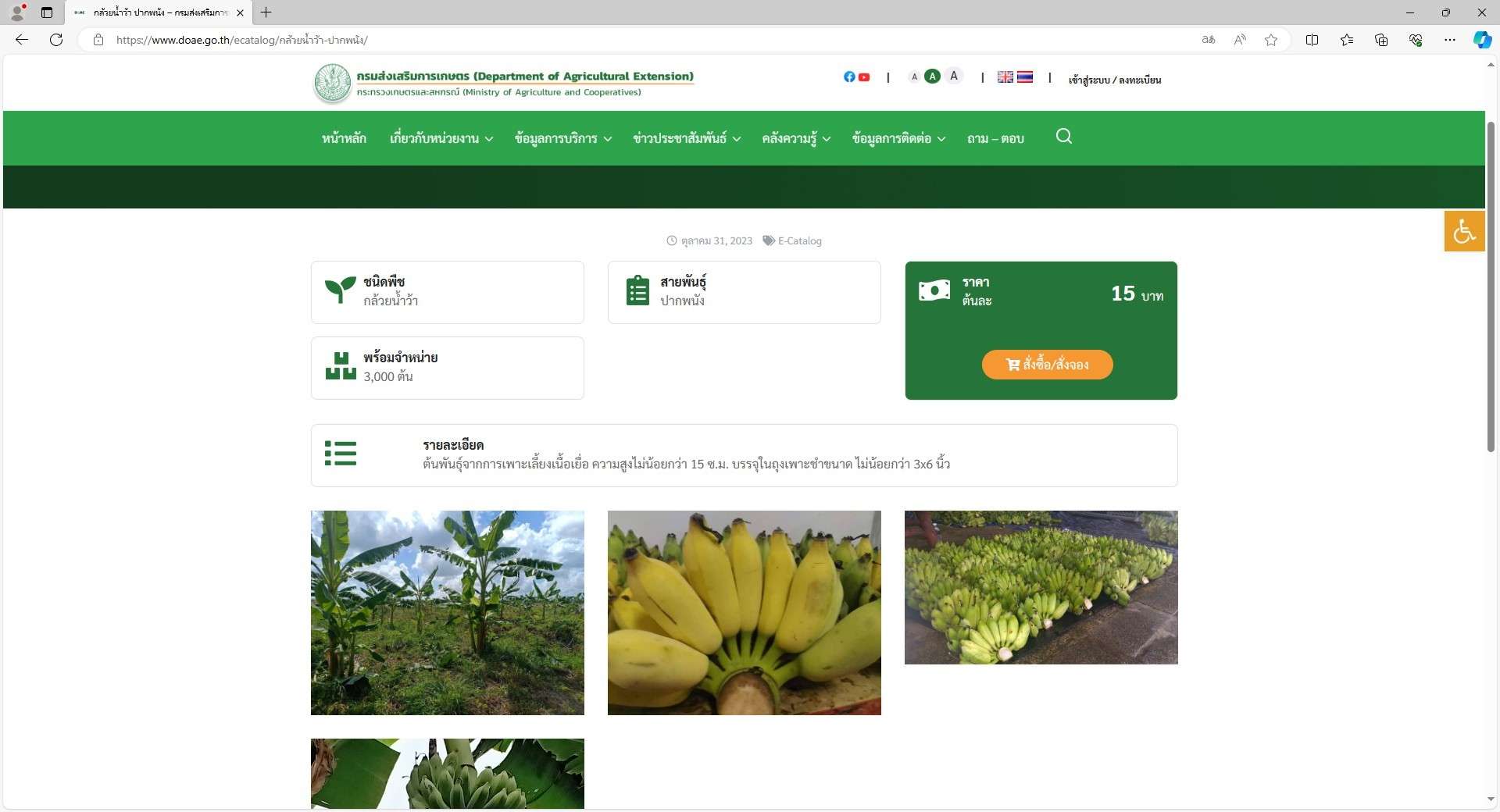Expand the ข้อมูลการบริการ dropdown menu
This screenshot has width=1500, height=812.
click(x=562, y=138)
